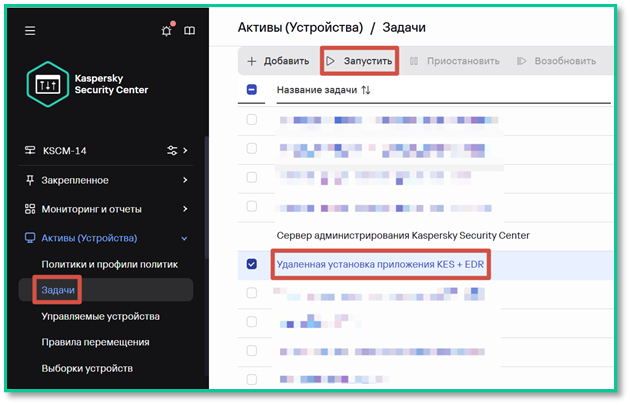Check the second checkbox below the KES + EDR row
Viewport: 630px width, 405px height.
coord(252,322)
